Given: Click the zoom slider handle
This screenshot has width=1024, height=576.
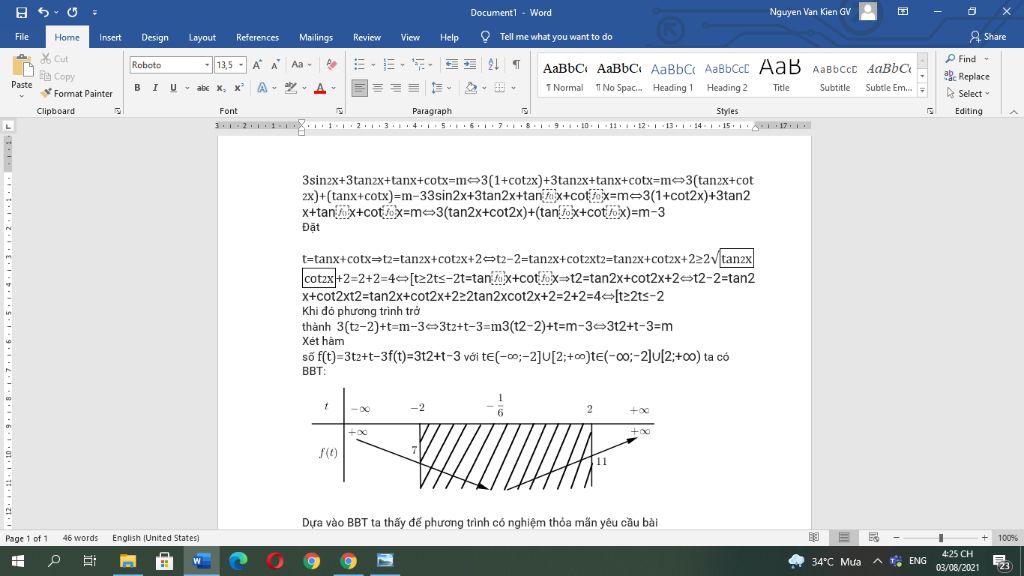Looking at the screenshot, I should point(940,537).
